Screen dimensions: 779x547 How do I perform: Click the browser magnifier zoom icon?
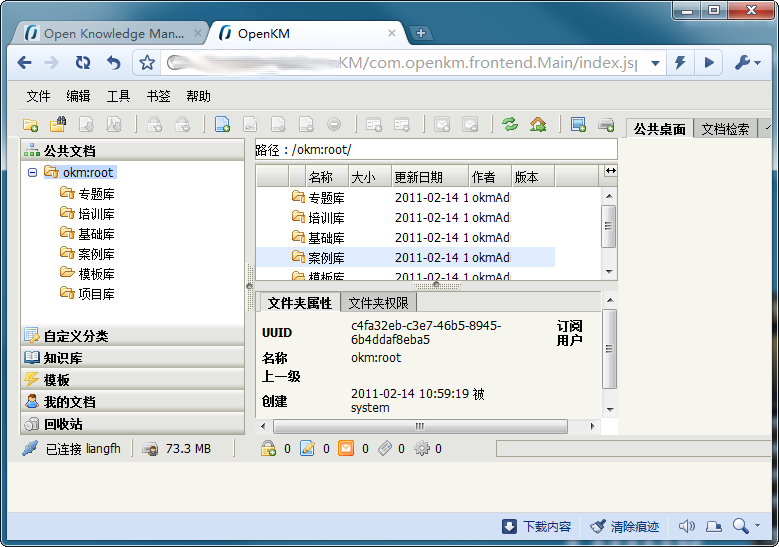(x=741, y=526)
